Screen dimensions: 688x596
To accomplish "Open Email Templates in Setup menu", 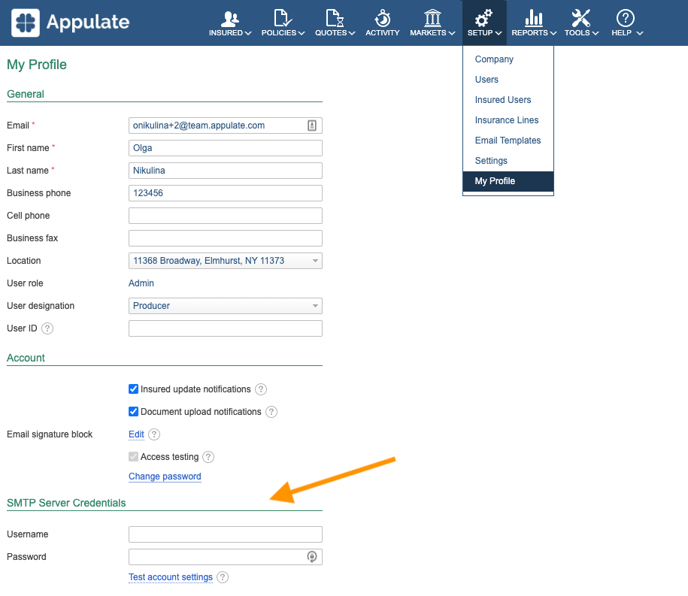I will pos(508,140).
